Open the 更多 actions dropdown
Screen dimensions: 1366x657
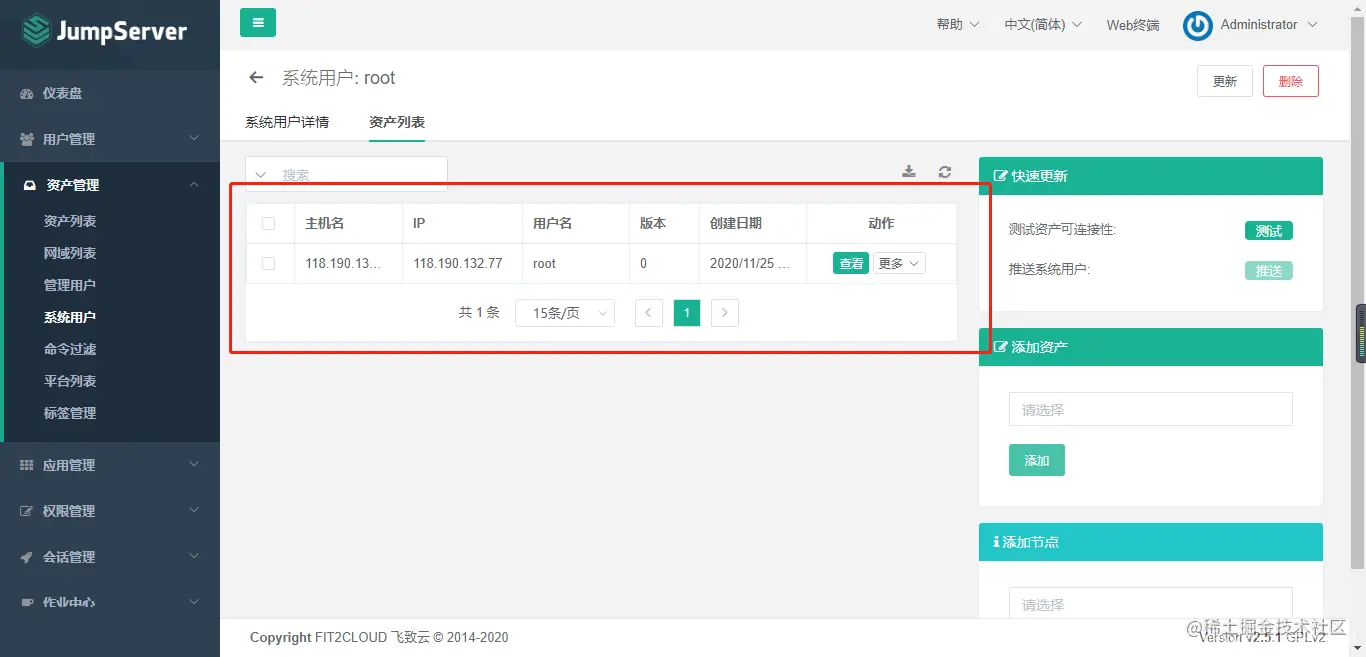tap(898, 263)
